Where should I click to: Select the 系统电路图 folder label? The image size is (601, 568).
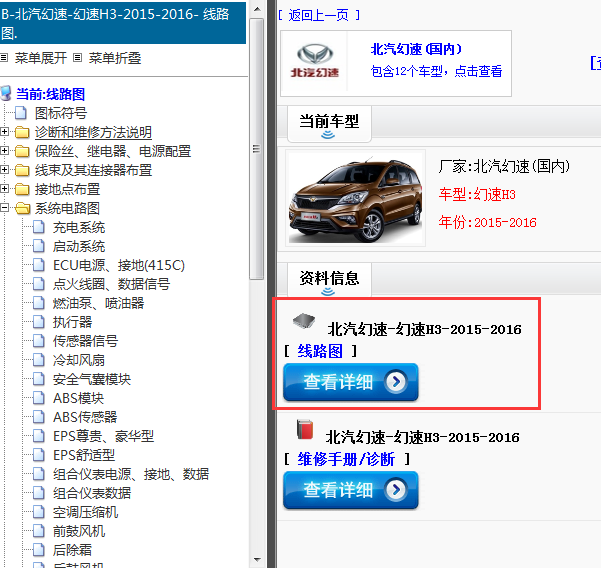coord(67,208)
